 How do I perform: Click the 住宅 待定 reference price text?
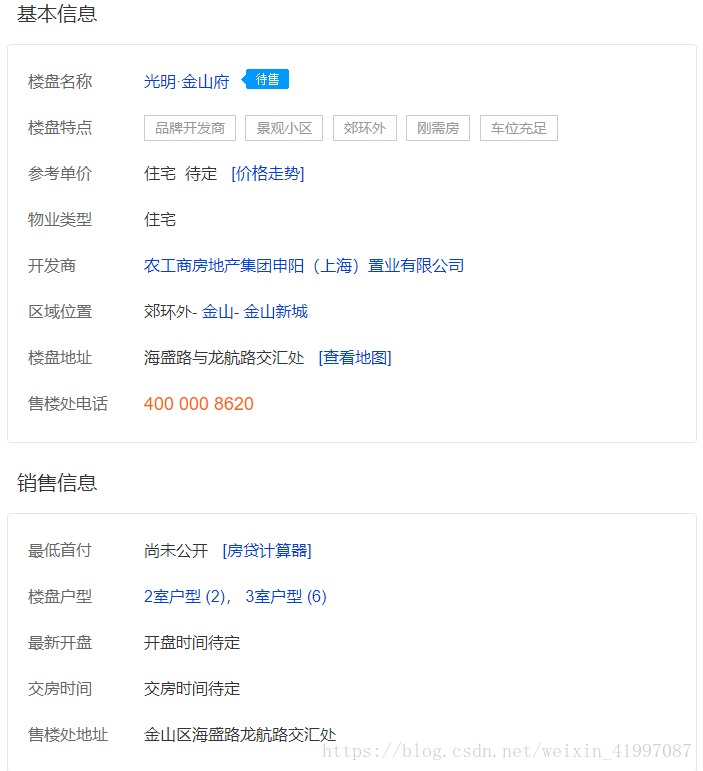click(180, 174)
